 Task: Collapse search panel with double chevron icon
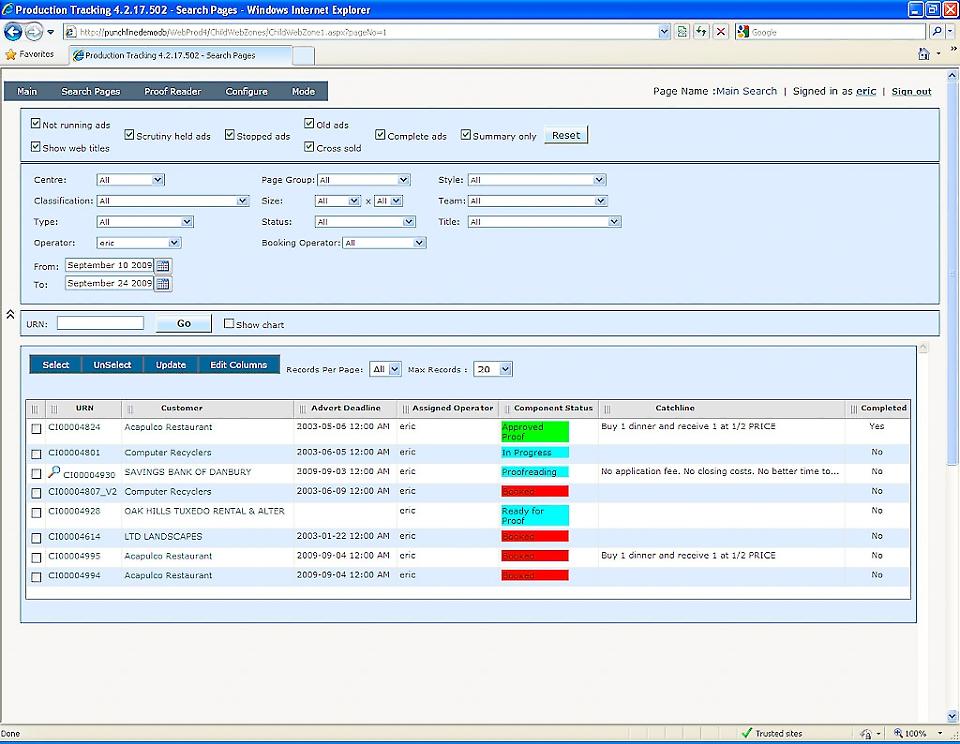pos(10,314)
